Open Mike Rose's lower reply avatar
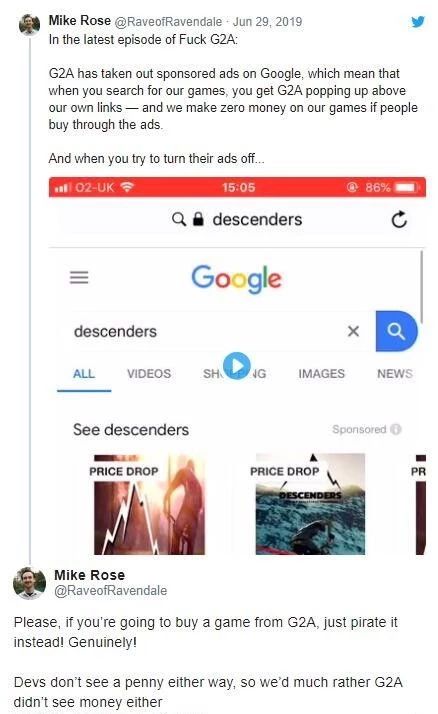Viewport: 438px width, 714px height. 30,583
